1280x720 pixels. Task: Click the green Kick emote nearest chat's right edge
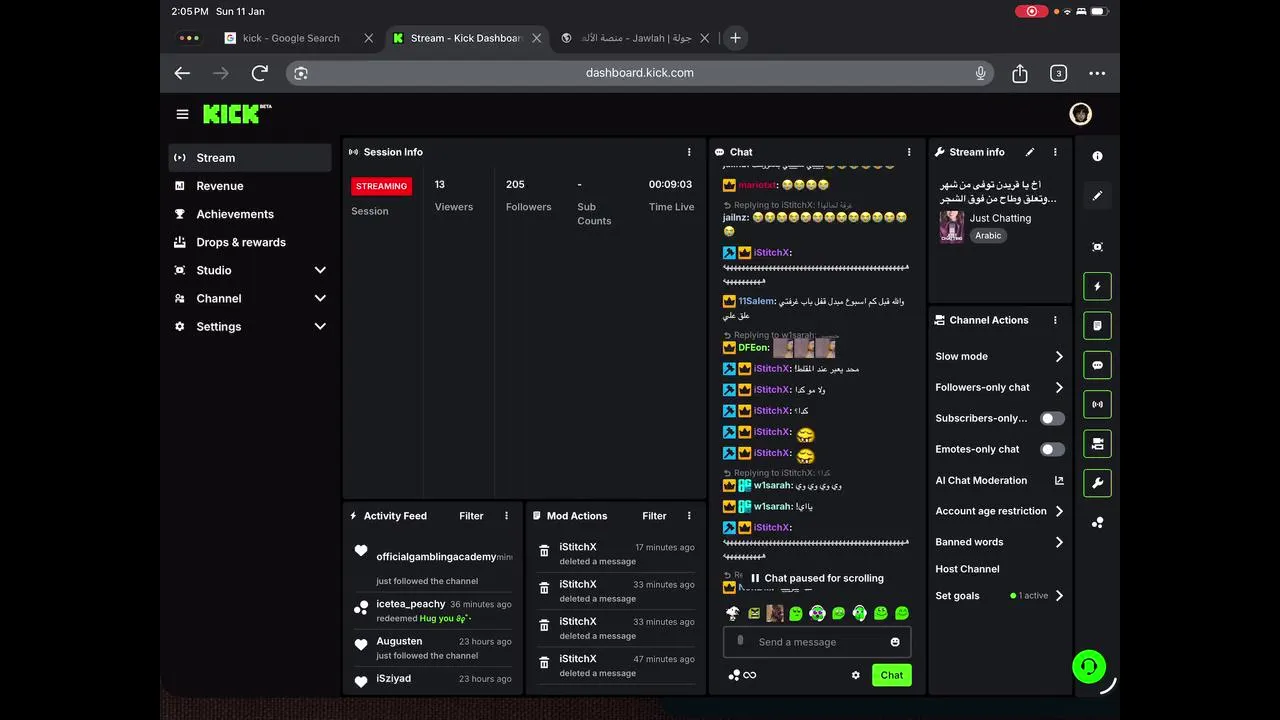point(902,613)
